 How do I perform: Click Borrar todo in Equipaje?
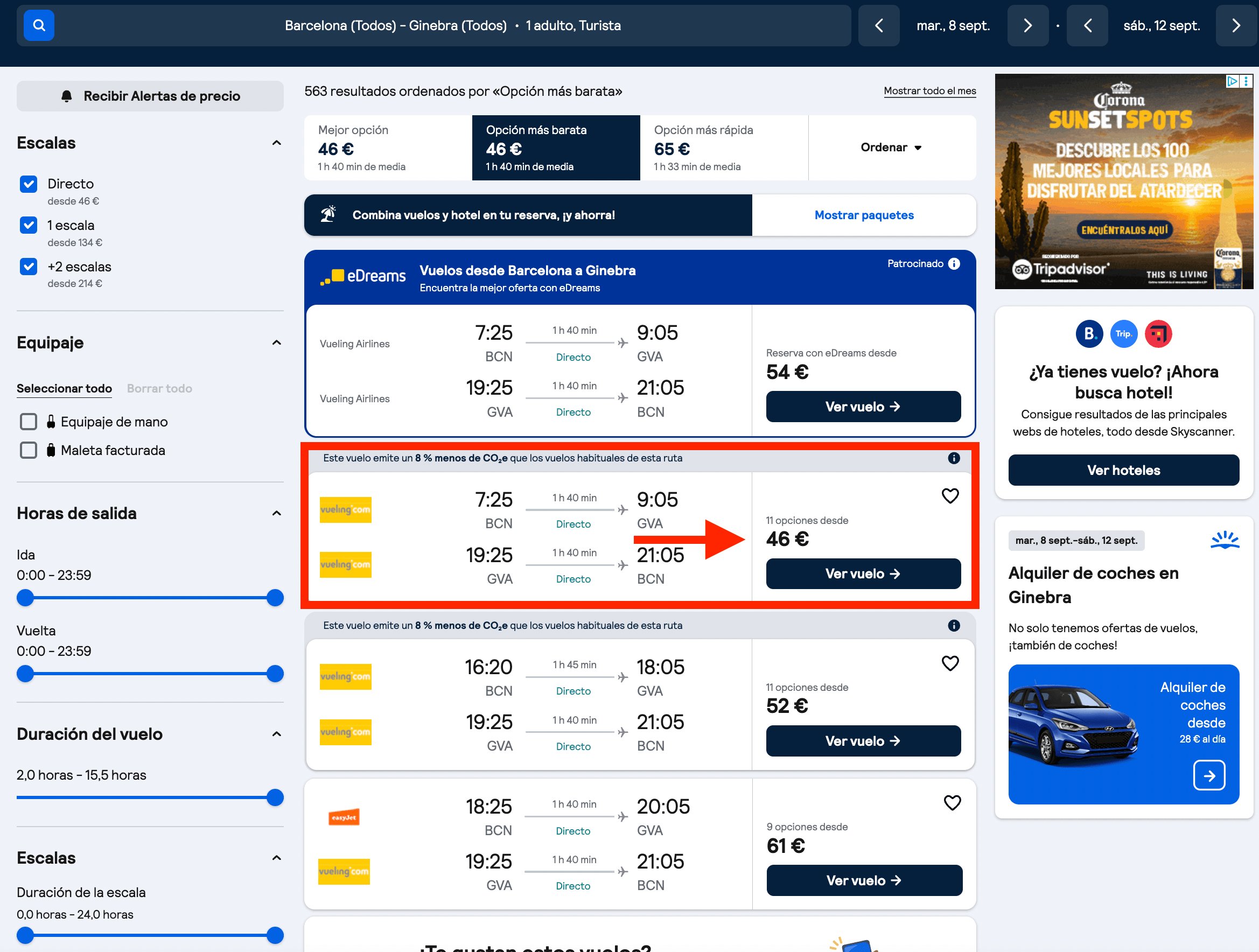point(159,389)
